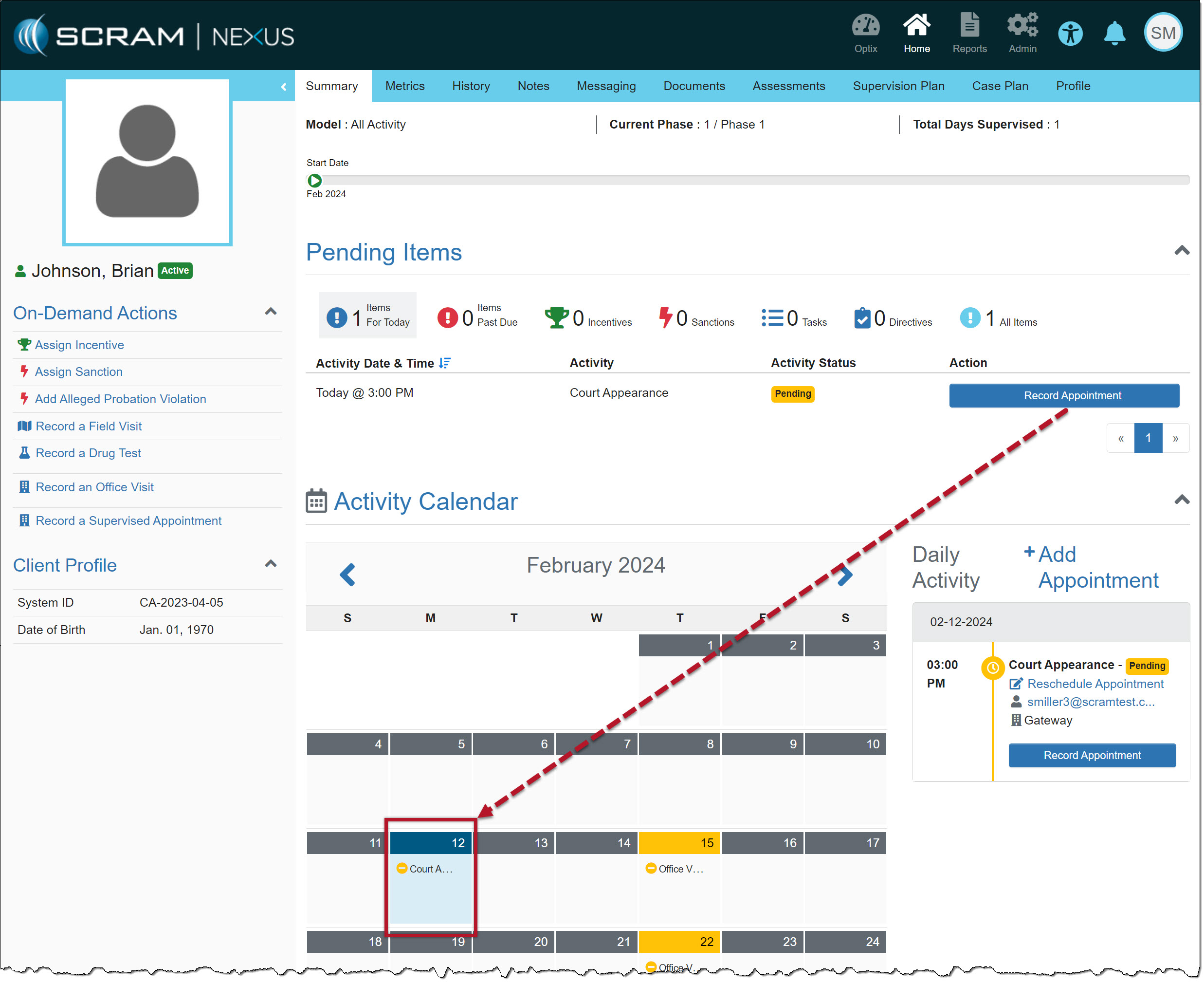
Task: Click the sort icon beside Activity Date & Time
Action: (445, 363)
